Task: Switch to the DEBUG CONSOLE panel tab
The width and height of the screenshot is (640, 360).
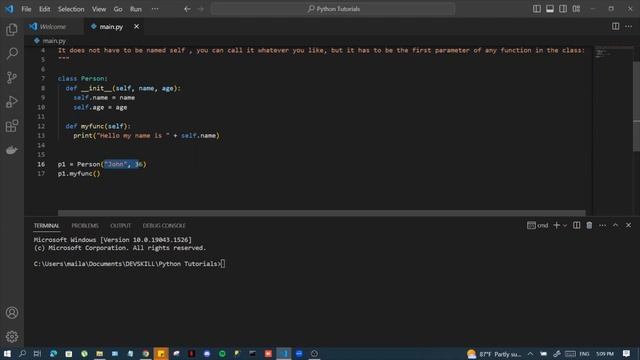Action: (164, 226)
